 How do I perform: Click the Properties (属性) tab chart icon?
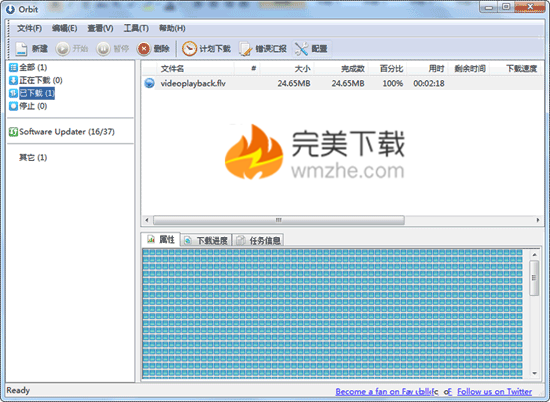(151, 240)
